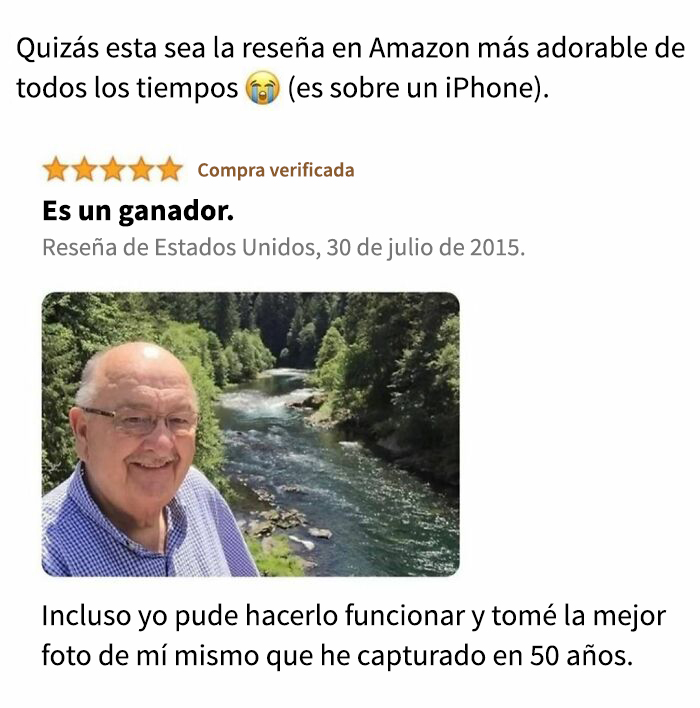Click the second orange rating star
This screenshot has width=700, height=708.
click(84, 169)
